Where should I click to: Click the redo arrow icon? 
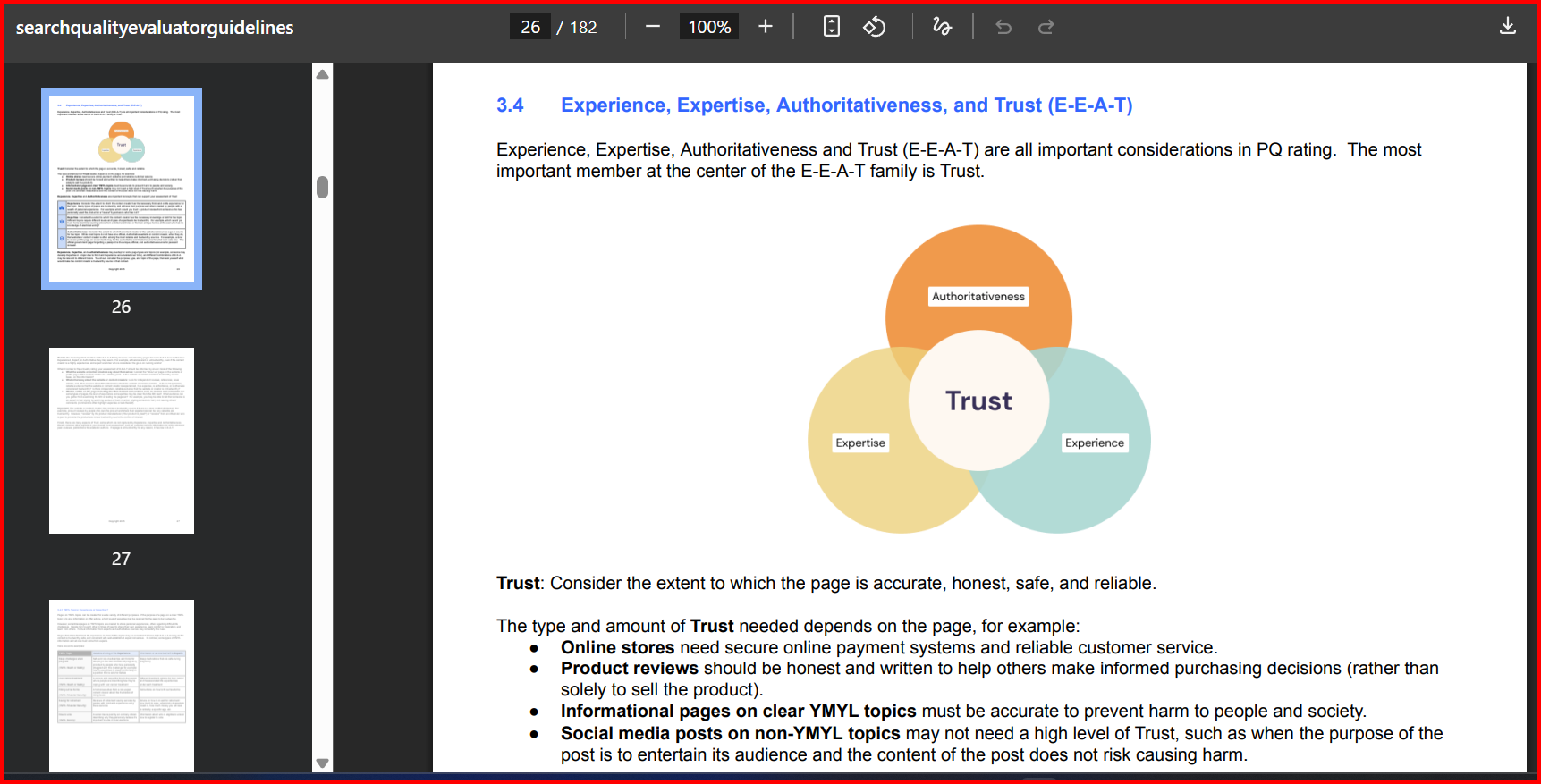pos(1046,27)
